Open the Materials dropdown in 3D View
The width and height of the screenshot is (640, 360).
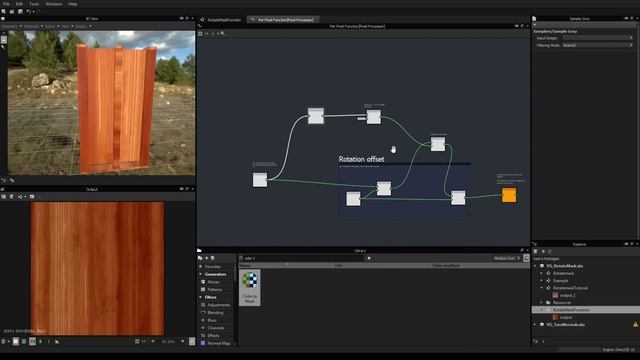[x=33, y=26]
